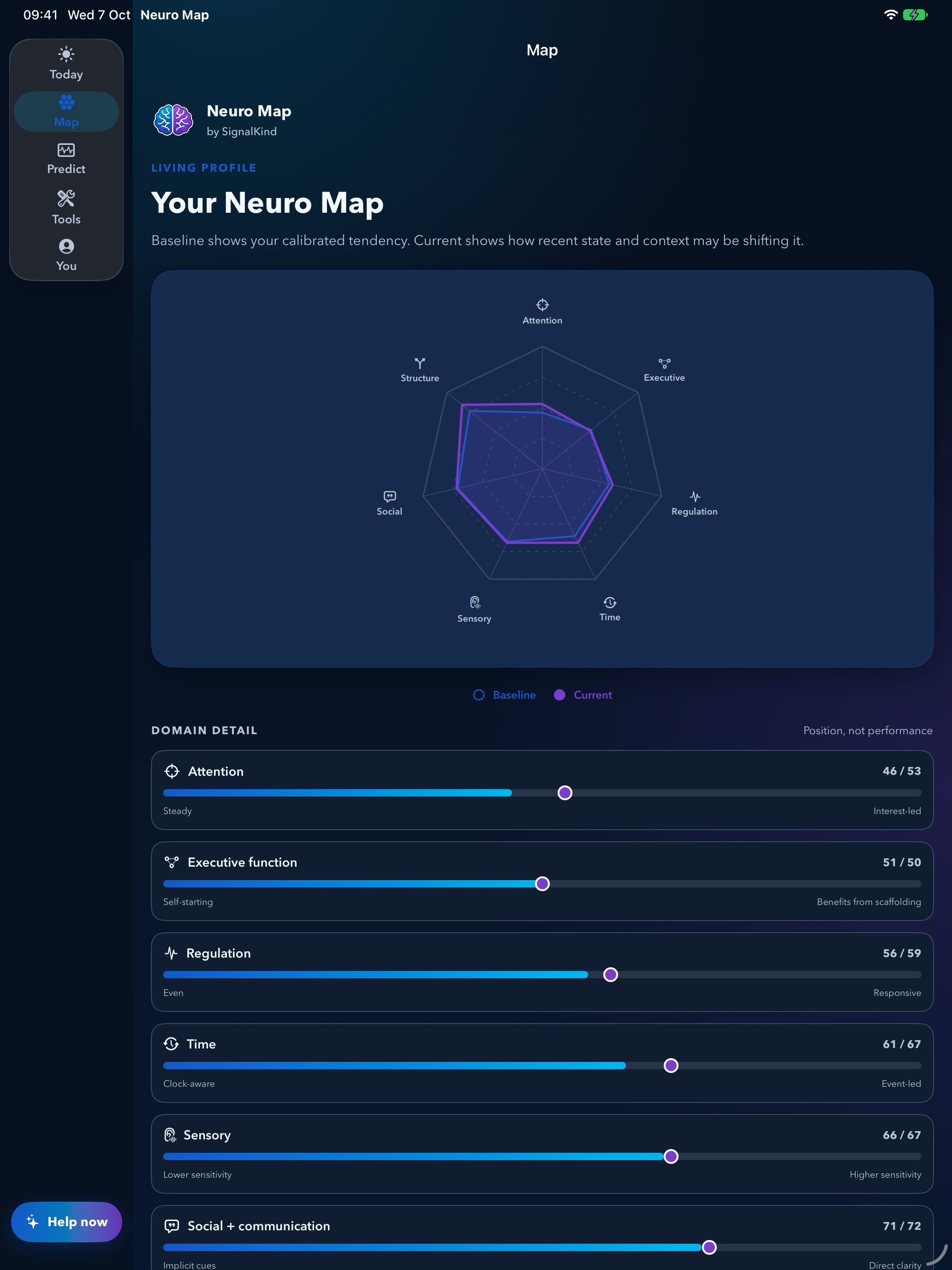Click the Sensory ear icon on radar chart
This screenshot has height=1270, width=952.
(x=475, y=602)
